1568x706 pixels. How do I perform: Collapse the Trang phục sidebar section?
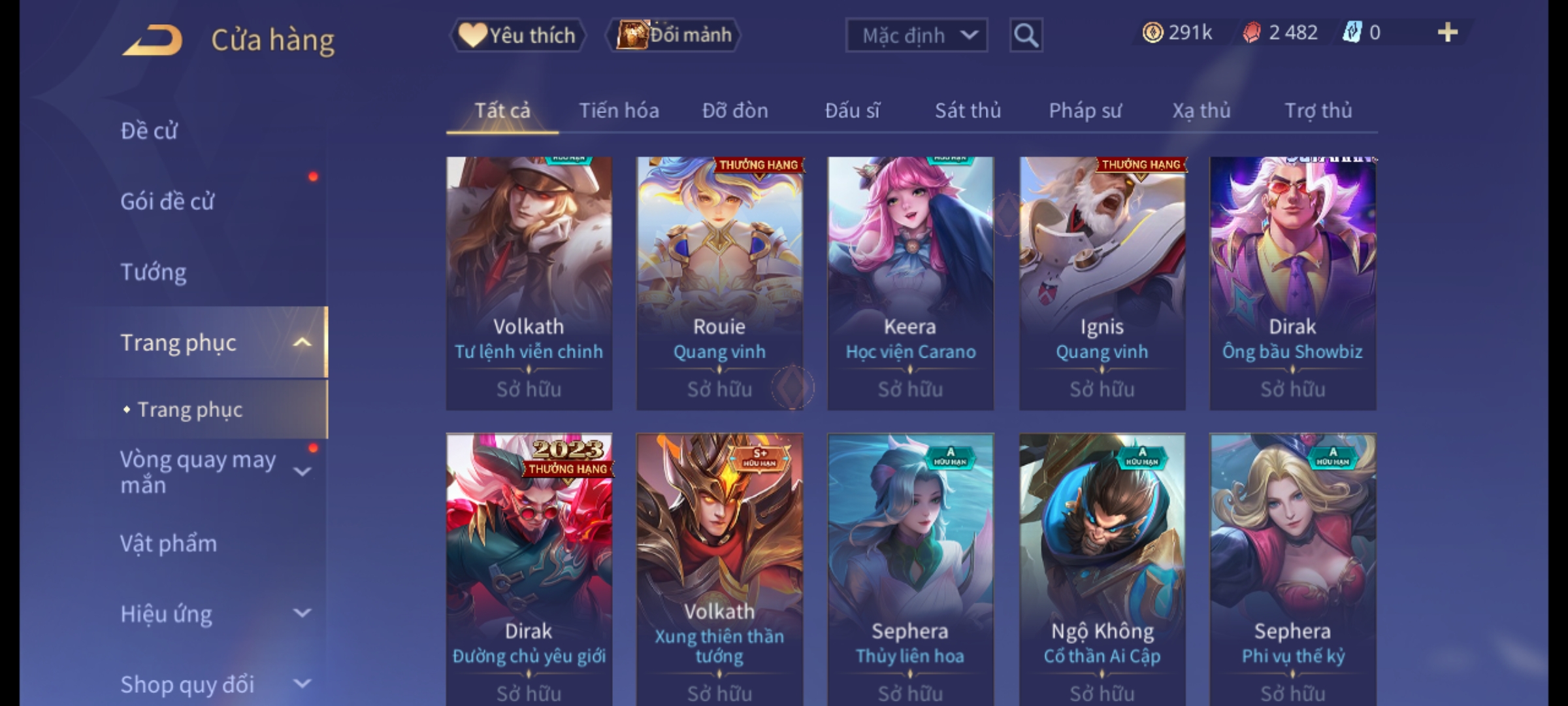(302, 343)
